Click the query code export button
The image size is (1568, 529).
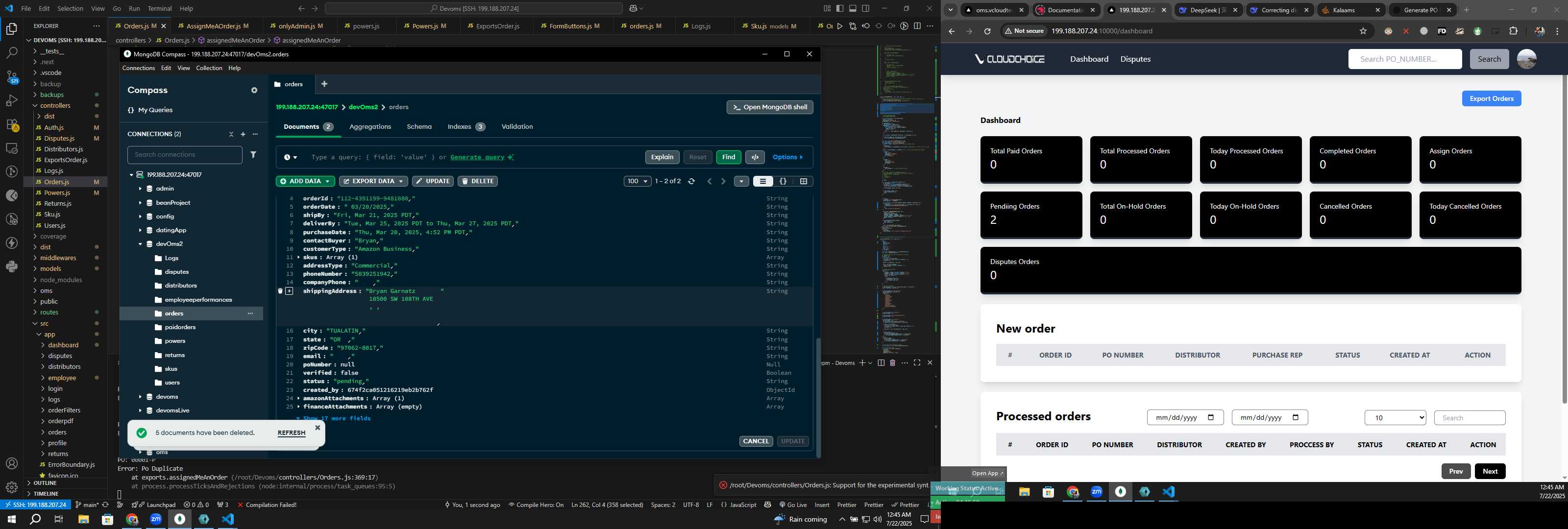(x=755, y=157)
